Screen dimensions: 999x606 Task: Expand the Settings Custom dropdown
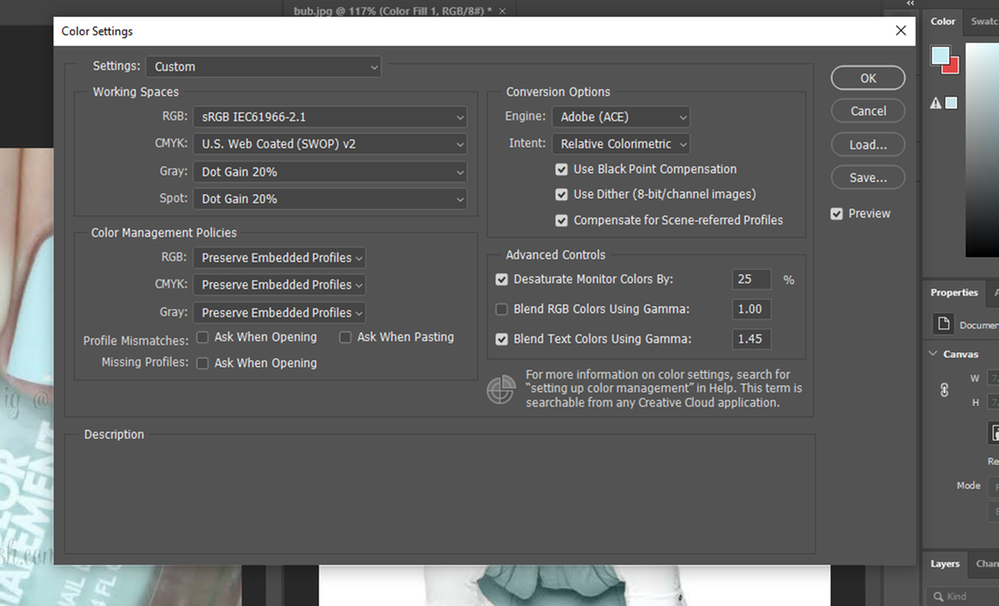[263, 67]
